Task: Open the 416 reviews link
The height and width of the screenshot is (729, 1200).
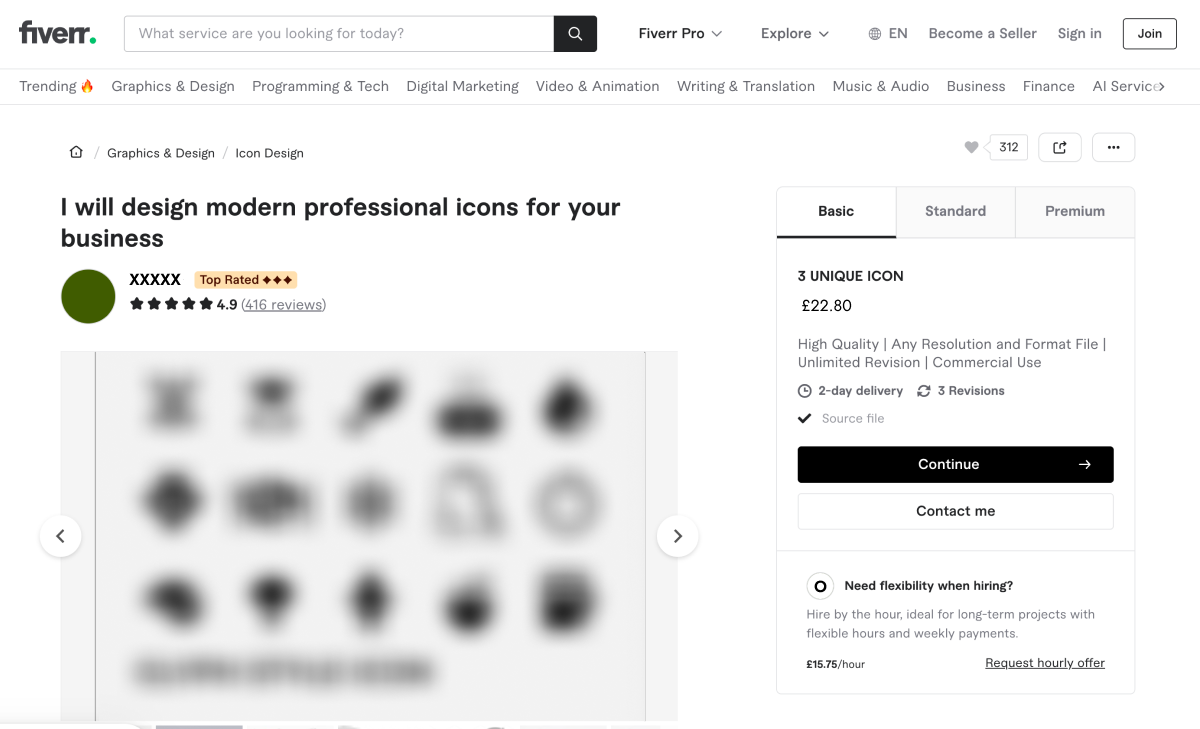Action: [x=284, y=304]
